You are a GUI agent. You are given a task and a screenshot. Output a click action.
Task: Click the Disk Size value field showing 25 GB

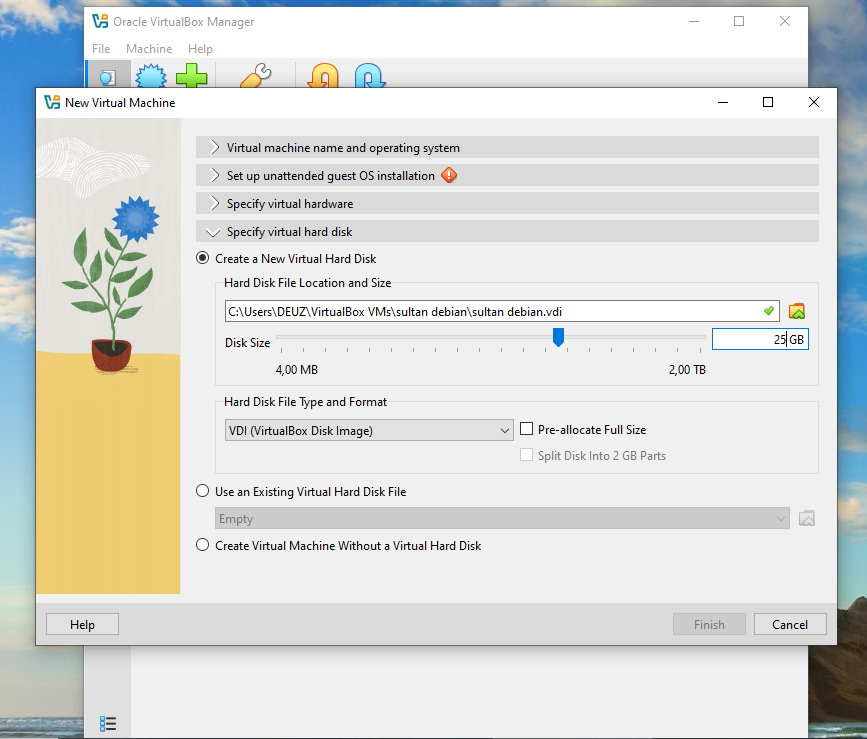760,339
